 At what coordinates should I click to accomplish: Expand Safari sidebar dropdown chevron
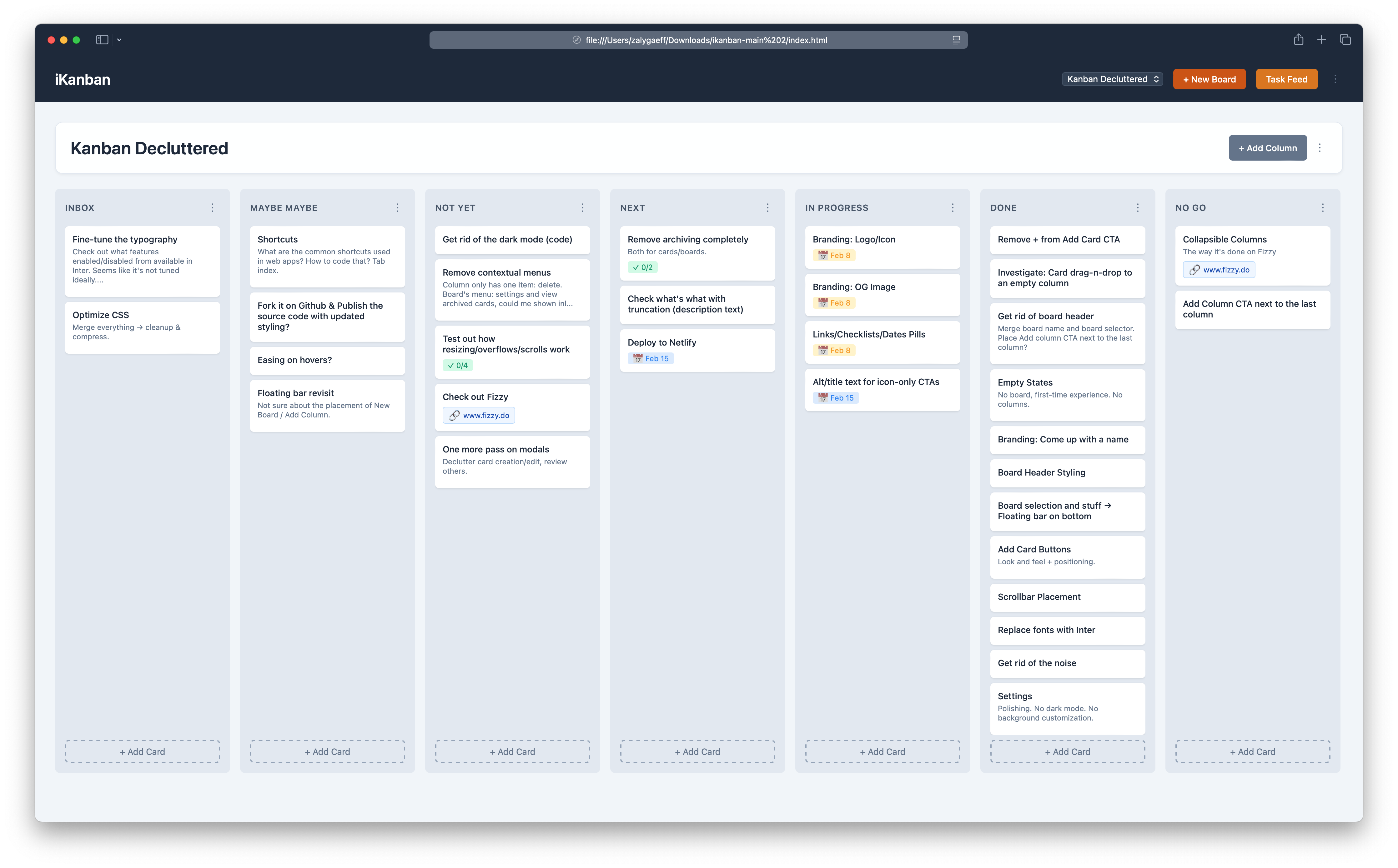119,40
